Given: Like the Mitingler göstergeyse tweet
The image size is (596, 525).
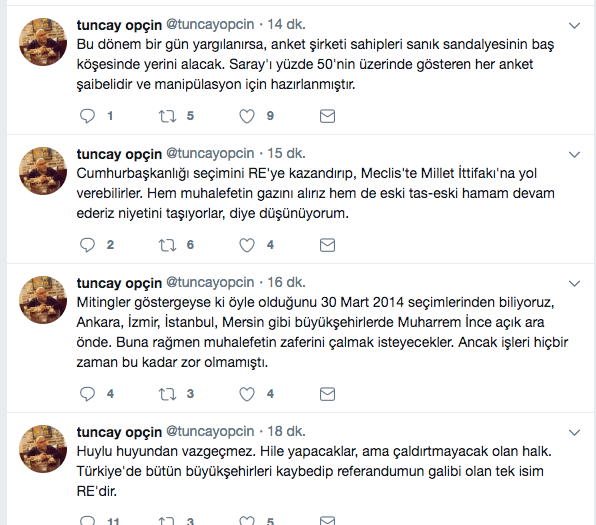Looking at the screenshot, I should tap(247, 394).
